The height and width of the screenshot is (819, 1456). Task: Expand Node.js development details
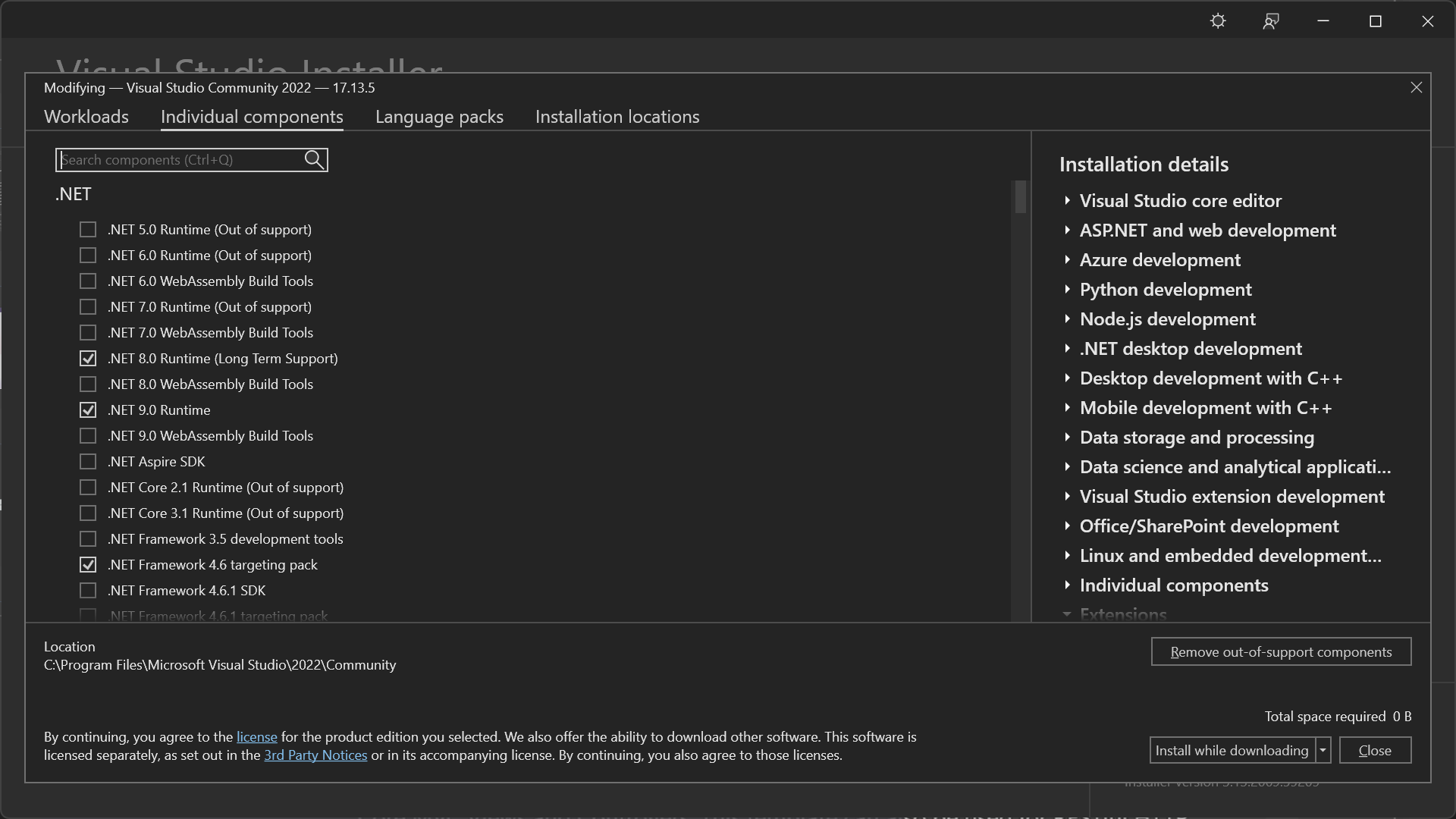pyautogui.click(x=1067, y=318)
